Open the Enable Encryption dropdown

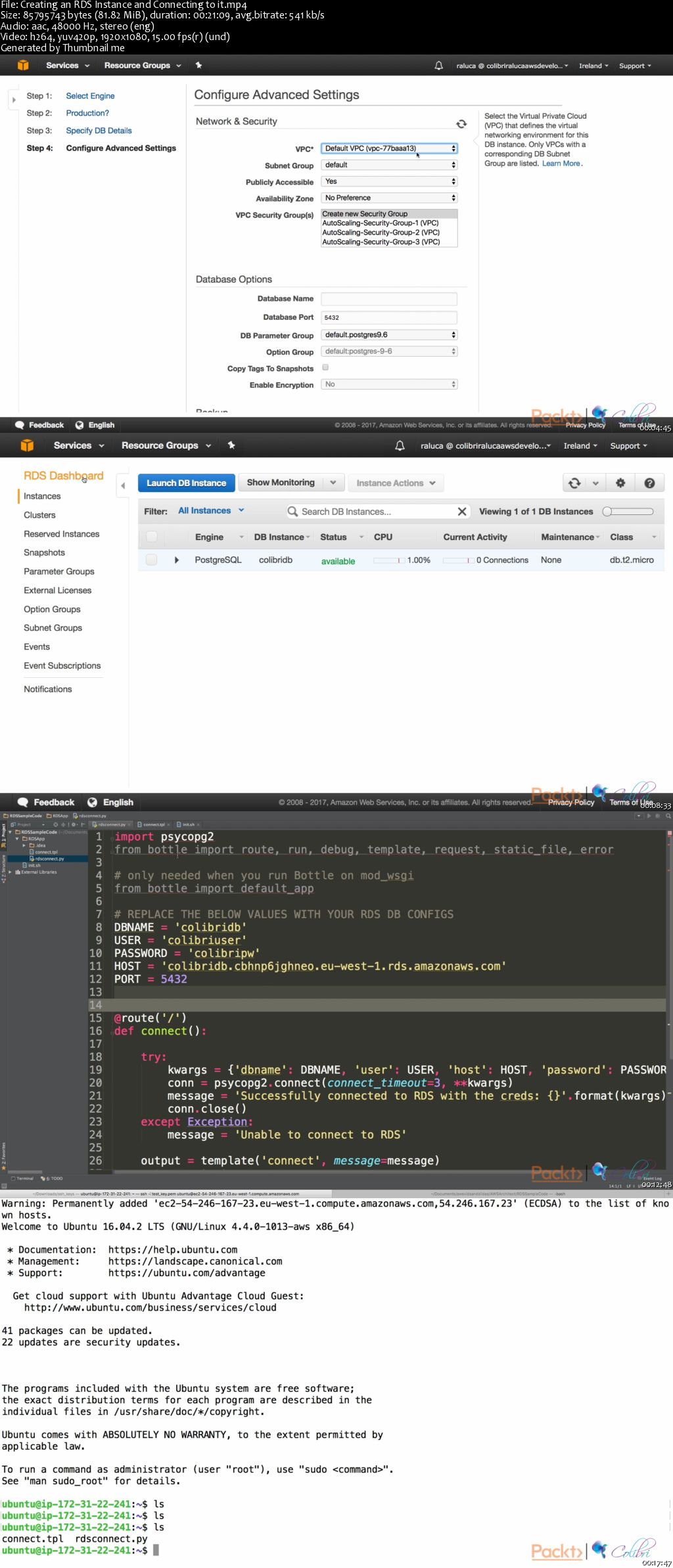pos(389,384)
